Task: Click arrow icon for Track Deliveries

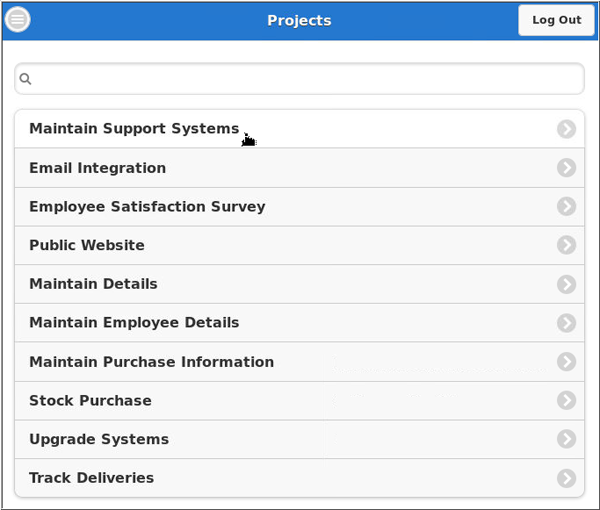Action: click(566, 478)
